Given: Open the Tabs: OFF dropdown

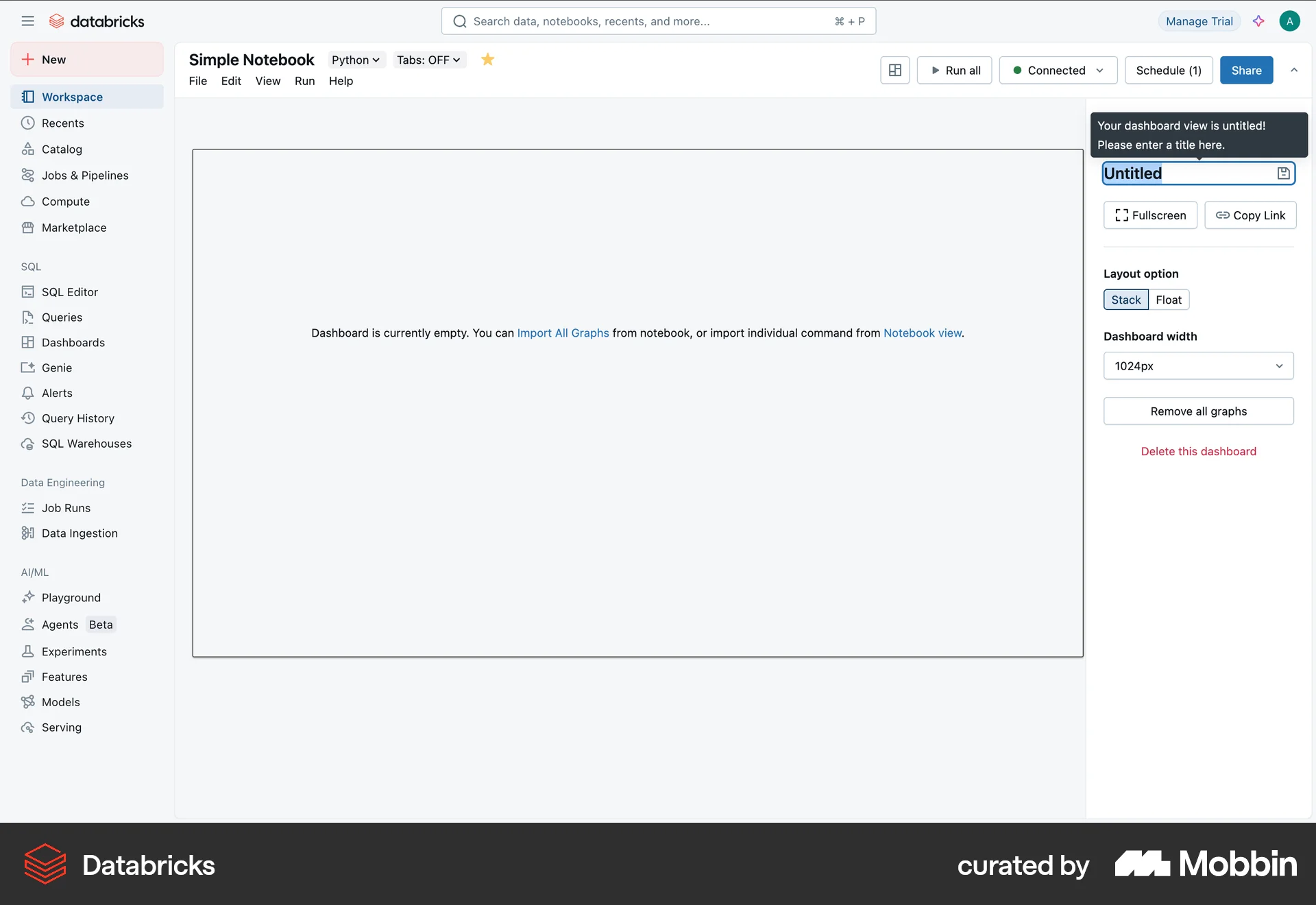Looking at the screenshot, I should click(428, 60).
